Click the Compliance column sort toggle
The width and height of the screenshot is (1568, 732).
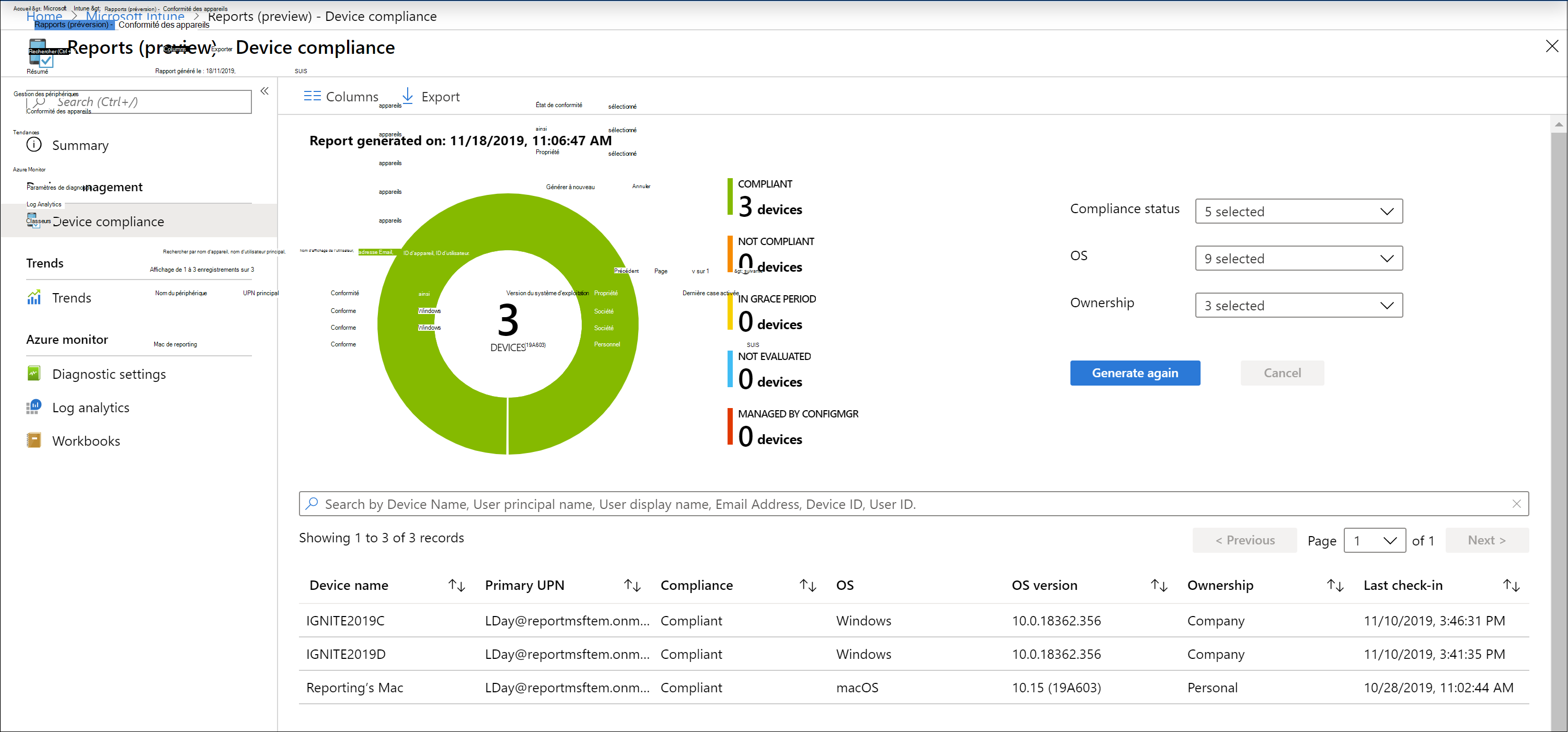[808, 585]
